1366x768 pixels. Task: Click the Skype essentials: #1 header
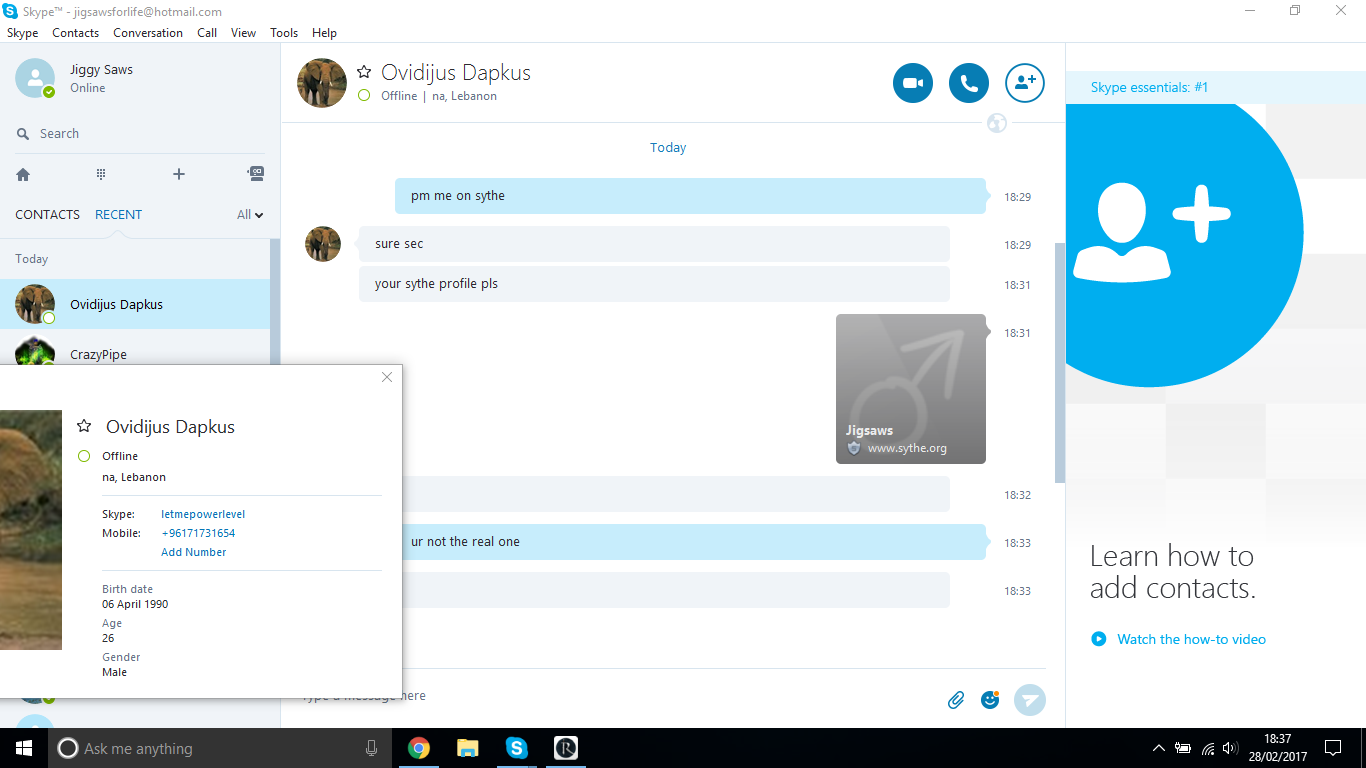click(x=1149, y=87)
